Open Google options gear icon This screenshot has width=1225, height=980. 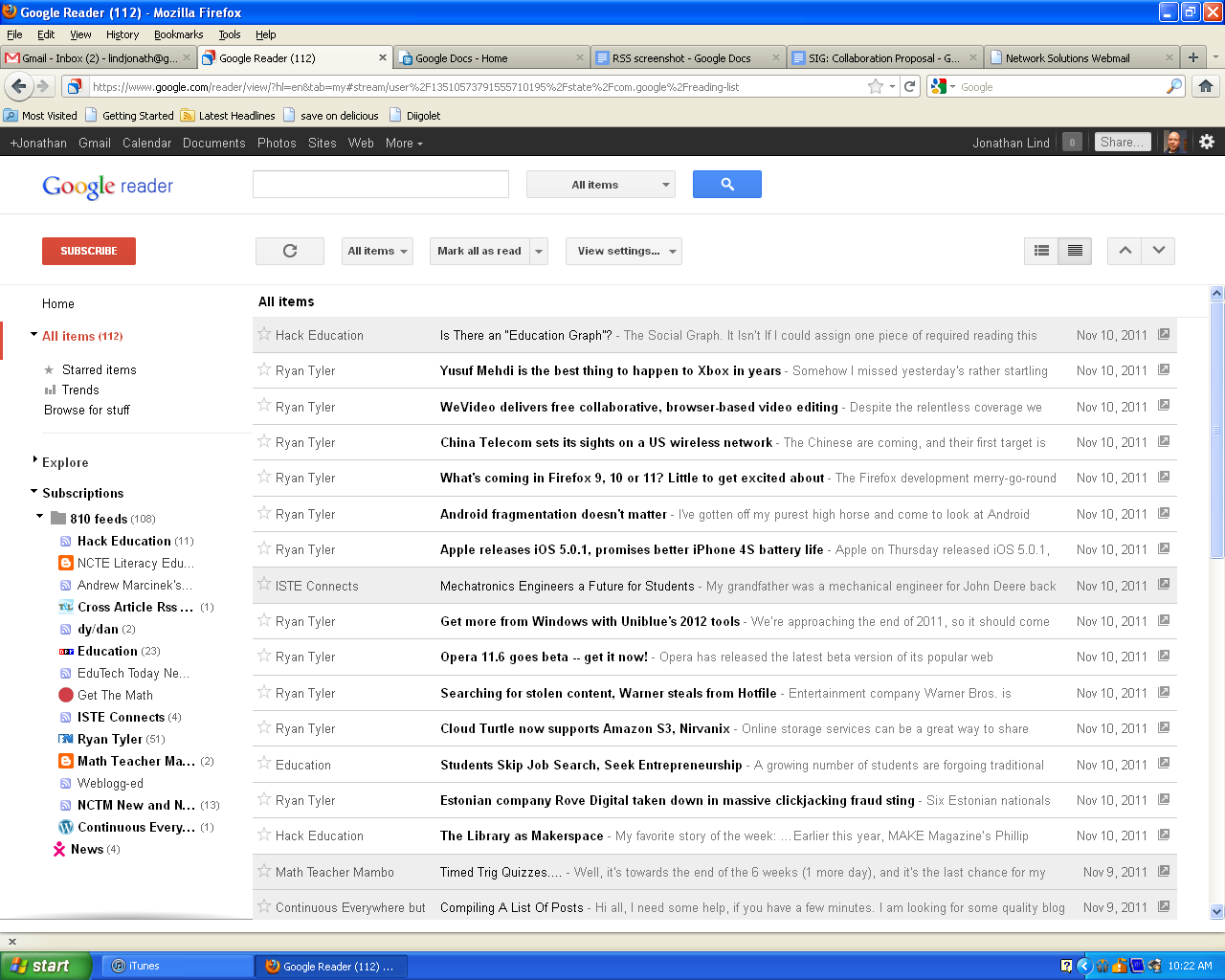(x=1207, y=142)
